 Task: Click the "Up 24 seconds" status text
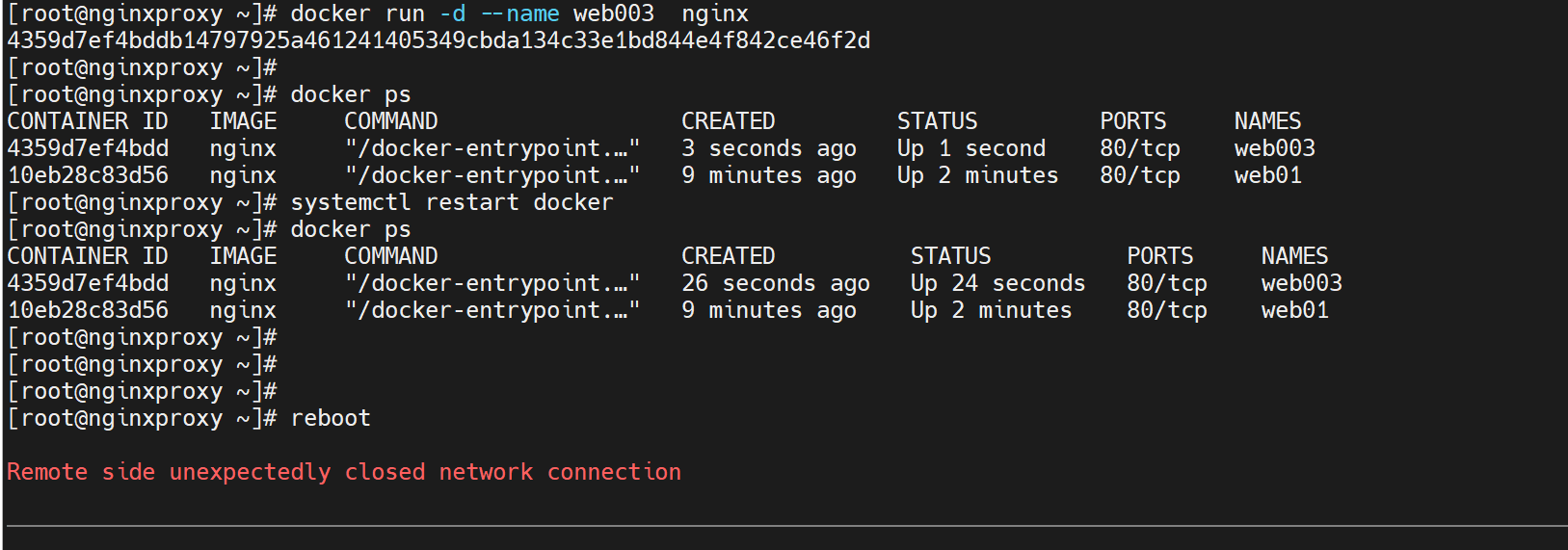click(997, 283)
